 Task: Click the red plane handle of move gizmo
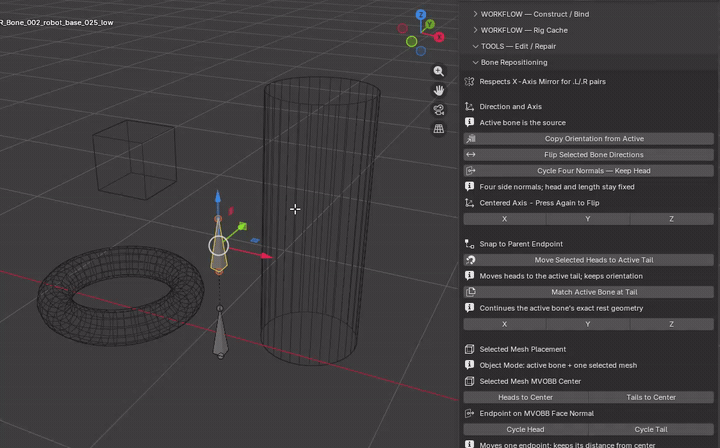[x=231, y=211]
